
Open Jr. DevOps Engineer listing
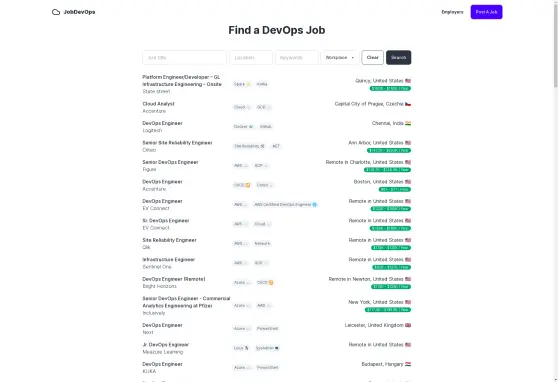click(165, 345)
